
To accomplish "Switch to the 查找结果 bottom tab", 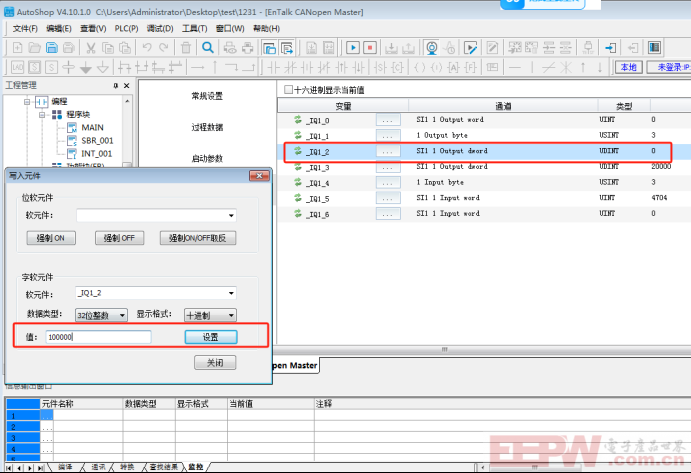I will pos(163,467).
